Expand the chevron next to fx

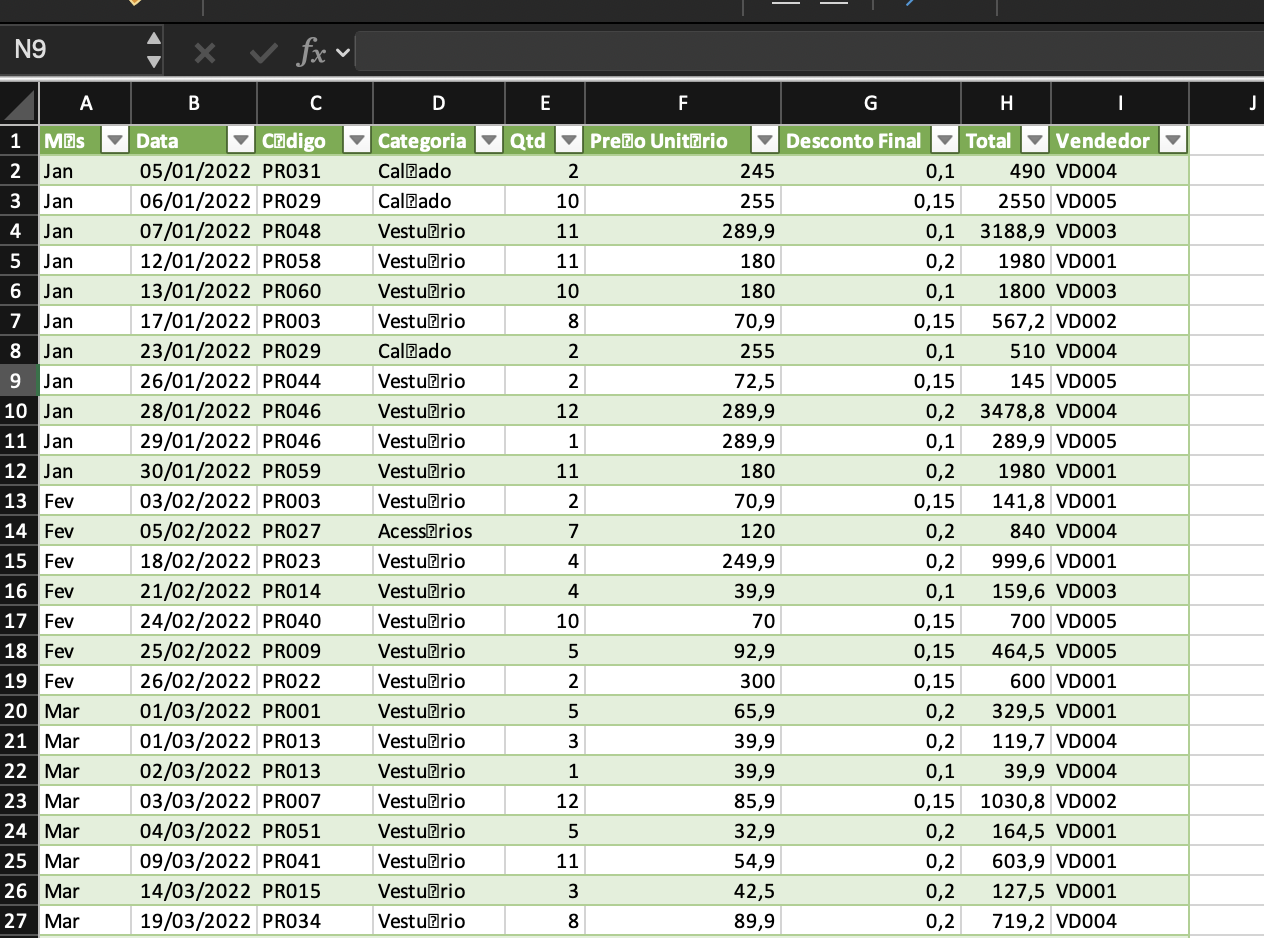coord(343,52)
